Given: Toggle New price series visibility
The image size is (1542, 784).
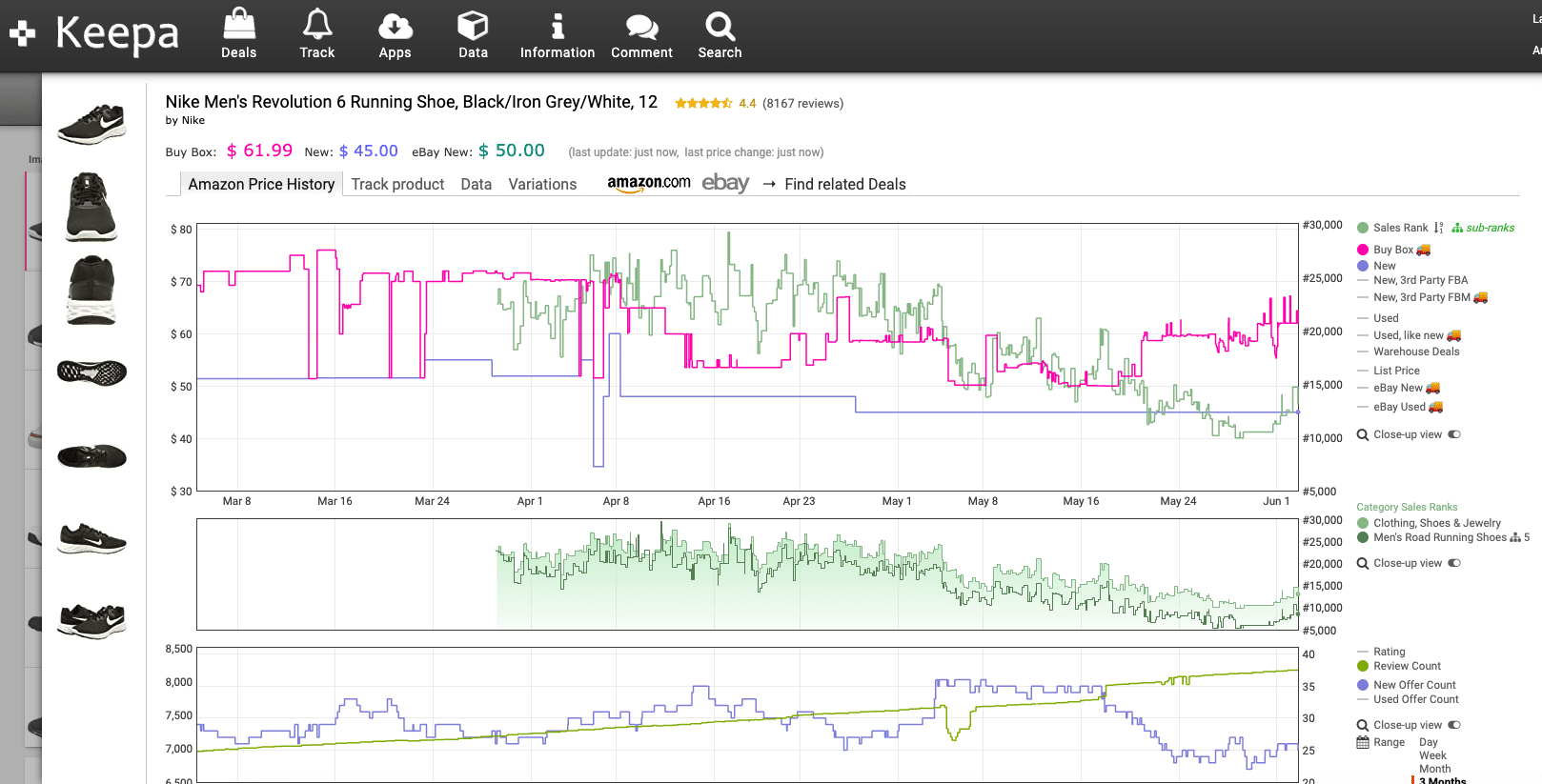Looking at the screenshot, I should [1376, 266].
